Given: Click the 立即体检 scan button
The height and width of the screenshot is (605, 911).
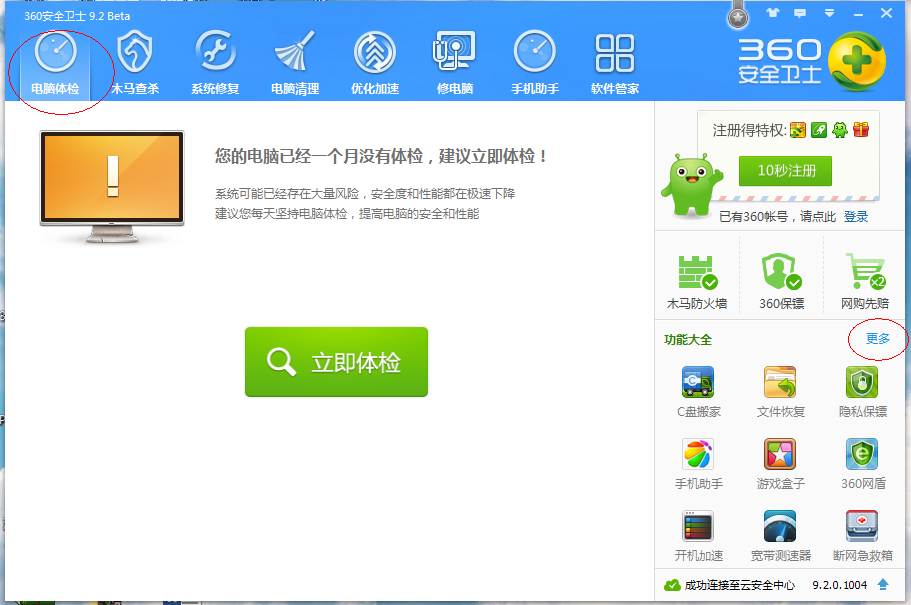Looking at the screenshot, I should click(x=336, y=362).
